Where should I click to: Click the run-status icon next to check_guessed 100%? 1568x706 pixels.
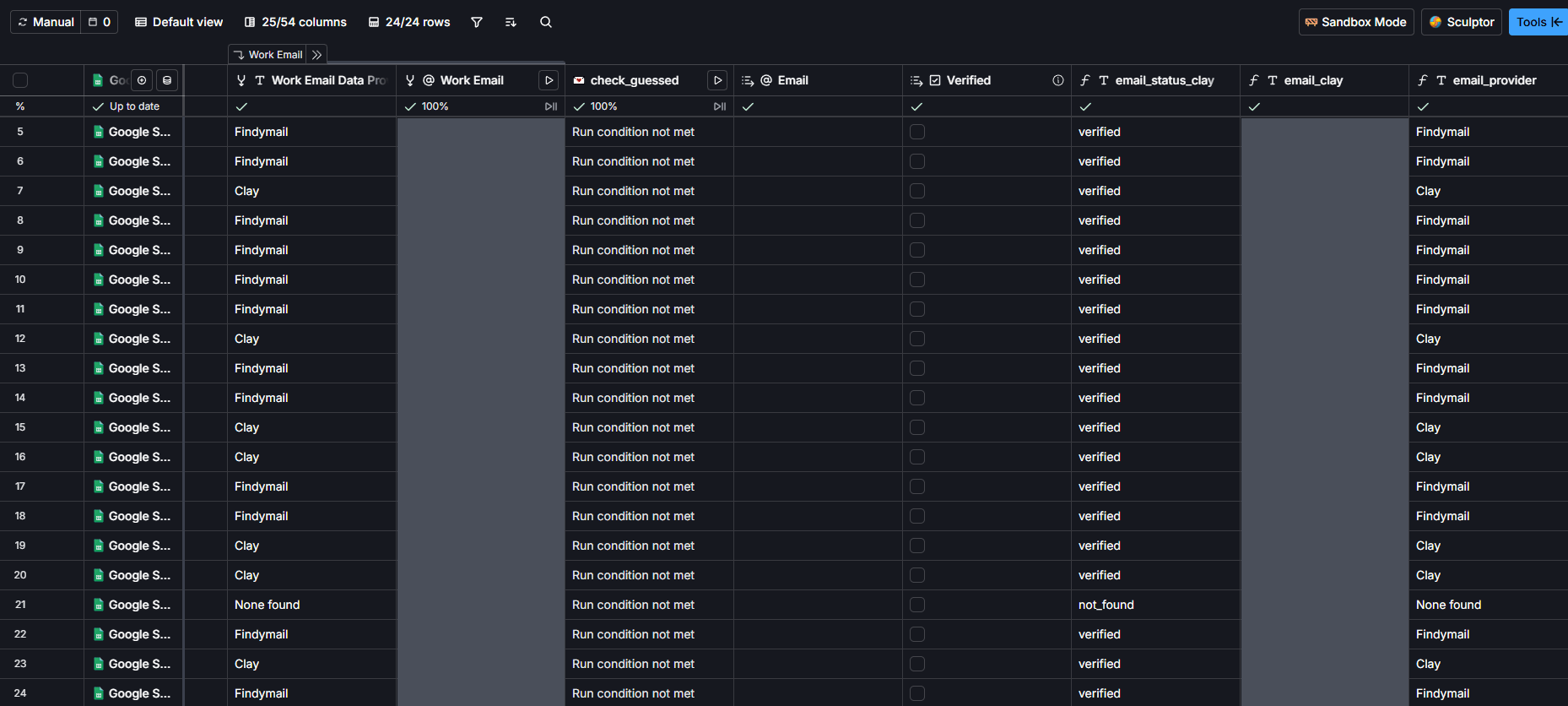(720, 106)
